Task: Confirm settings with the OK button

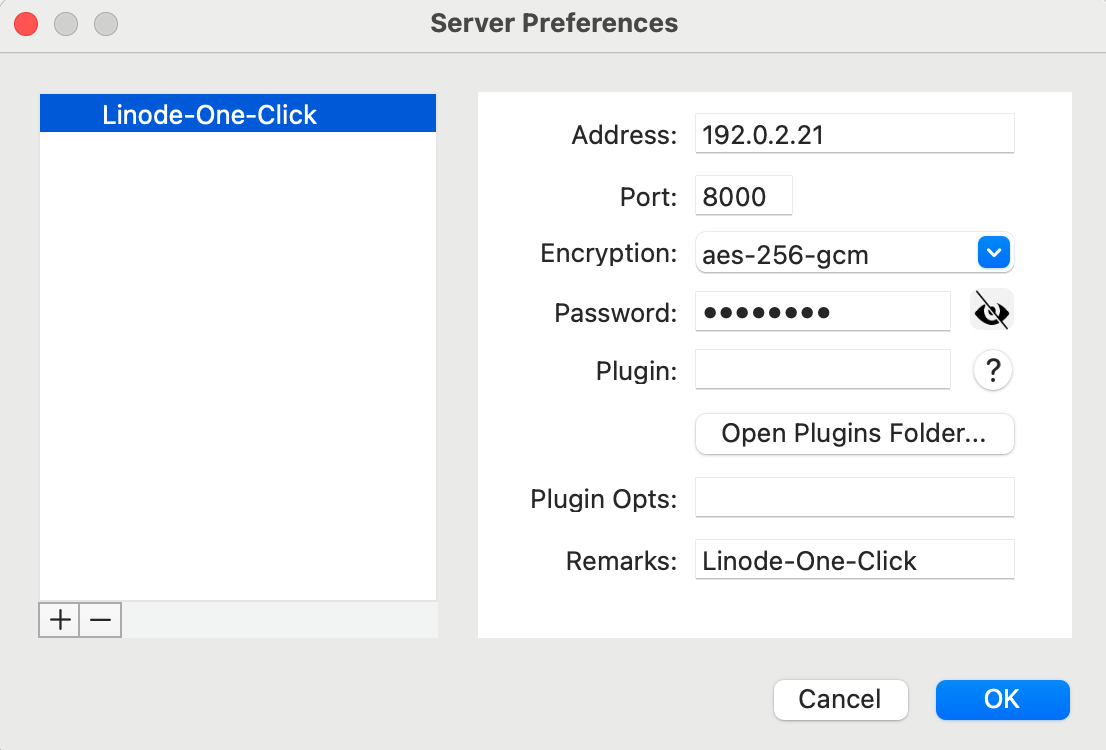Action: tap(1002, 700)
